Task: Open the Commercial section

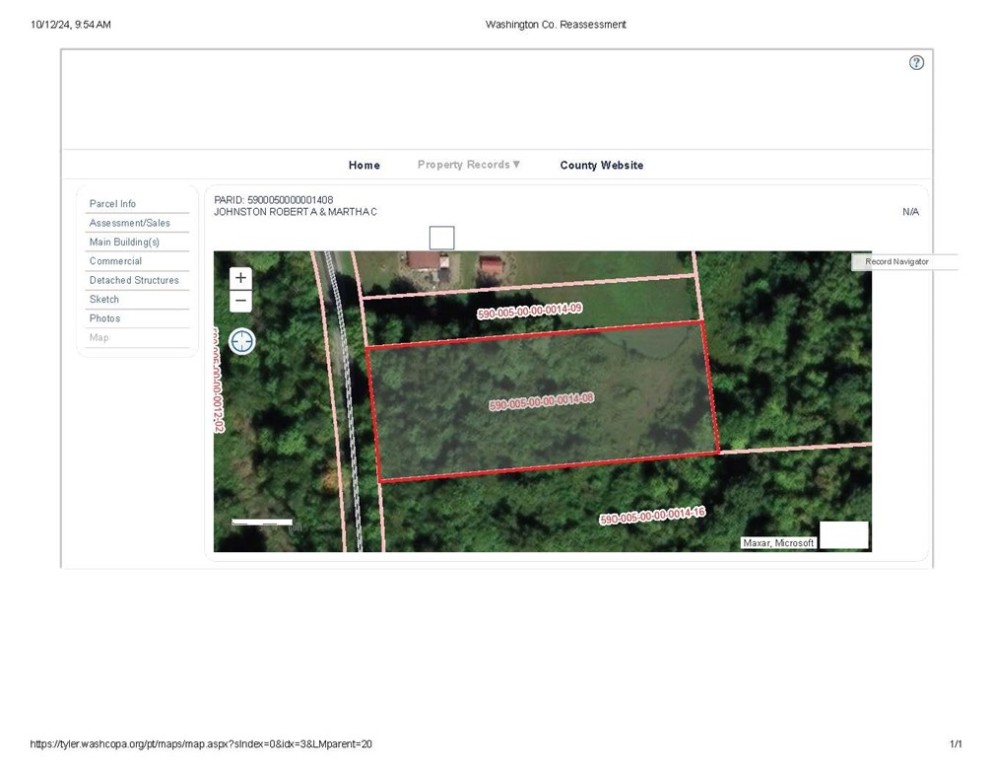Action: 116,261
